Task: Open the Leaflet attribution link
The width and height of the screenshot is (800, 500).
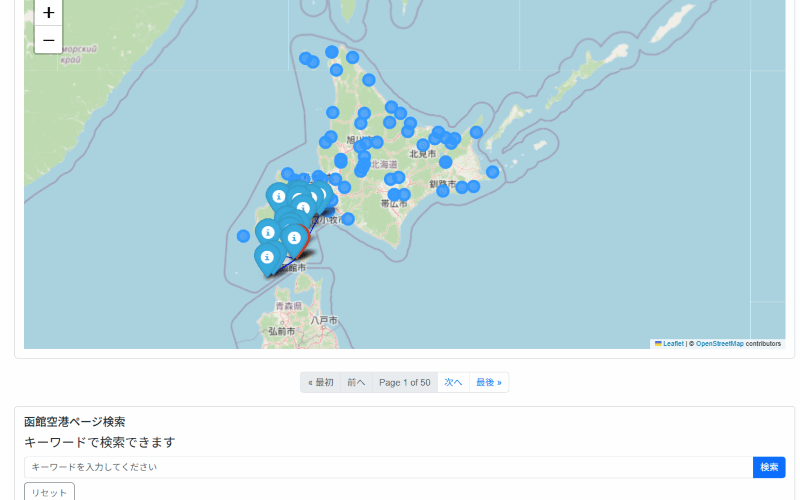Action: click(x=673, y=343)
